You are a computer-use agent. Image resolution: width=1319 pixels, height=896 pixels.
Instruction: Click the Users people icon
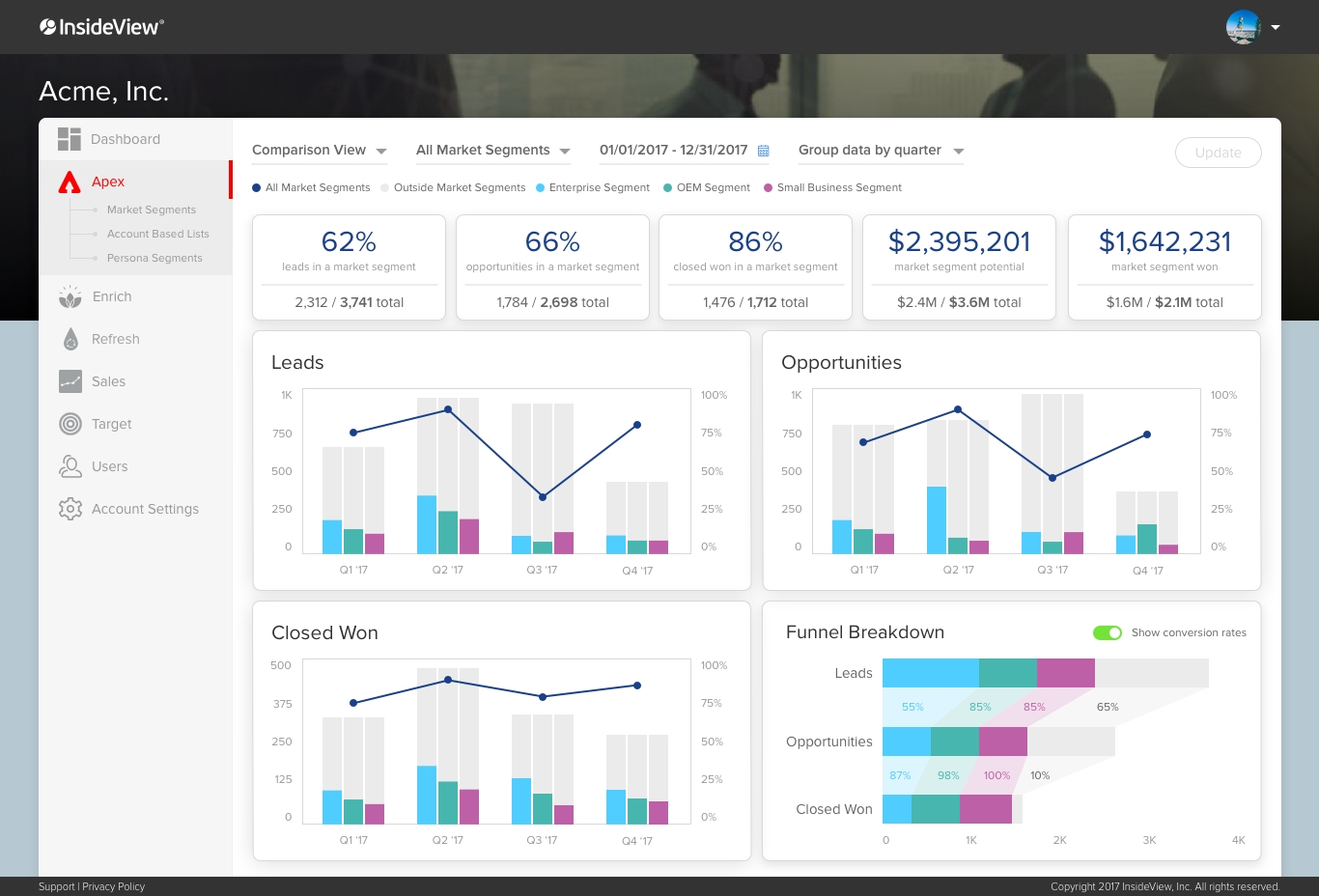tap(70, 466)
